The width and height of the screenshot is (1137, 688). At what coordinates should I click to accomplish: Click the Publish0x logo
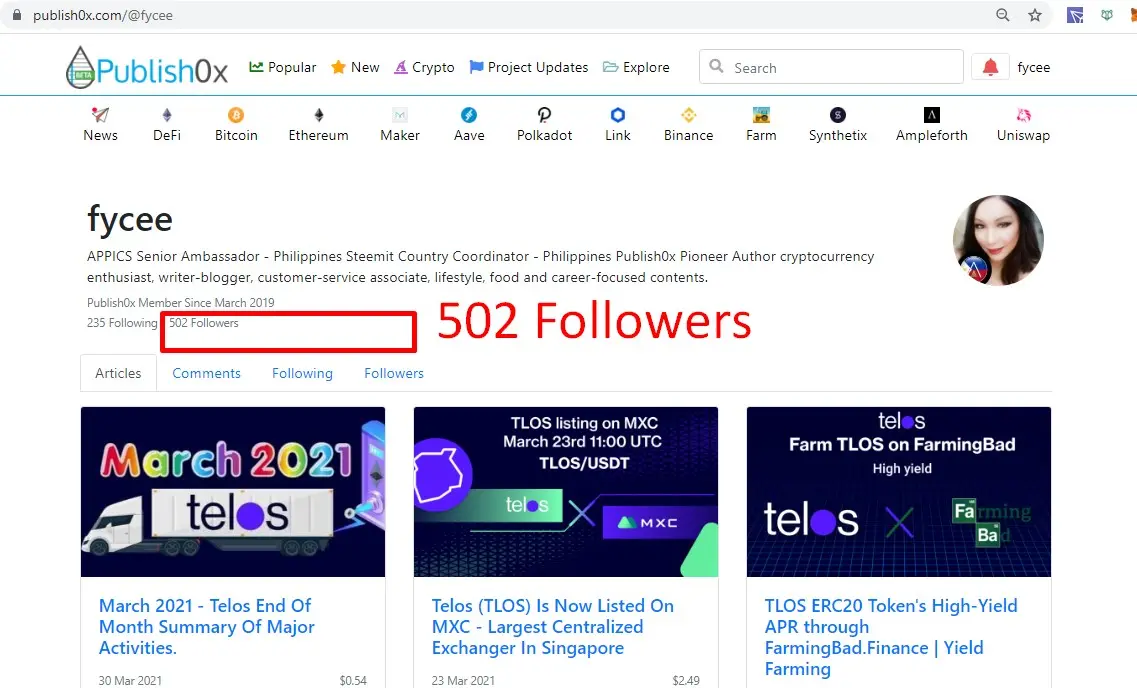tap(146, 67)
